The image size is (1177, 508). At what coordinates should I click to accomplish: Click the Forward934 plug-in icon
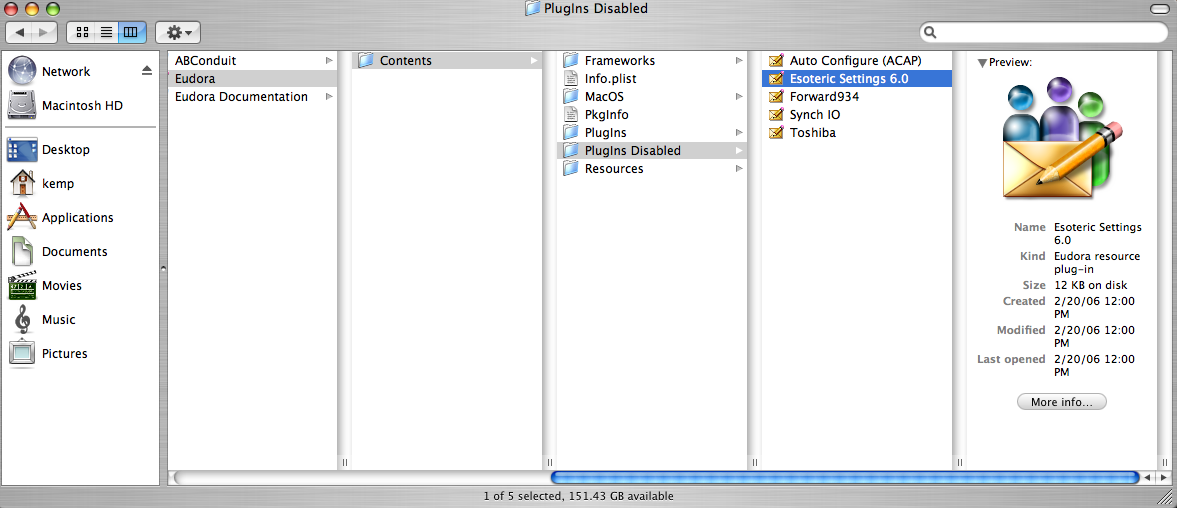tap(776, 97)
